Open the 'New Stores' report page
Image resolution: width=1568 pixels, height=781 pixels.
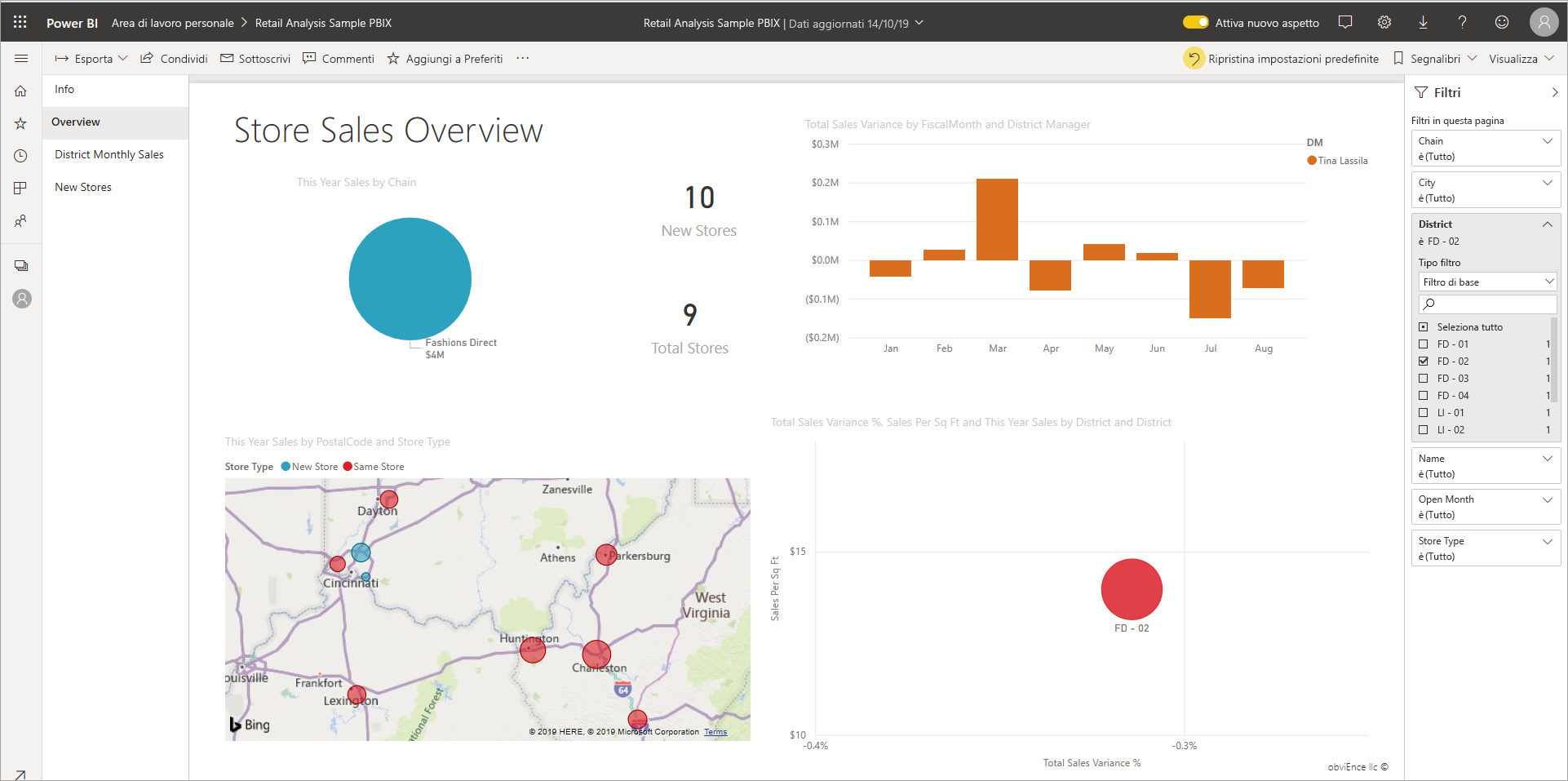(x=82, y=187)
